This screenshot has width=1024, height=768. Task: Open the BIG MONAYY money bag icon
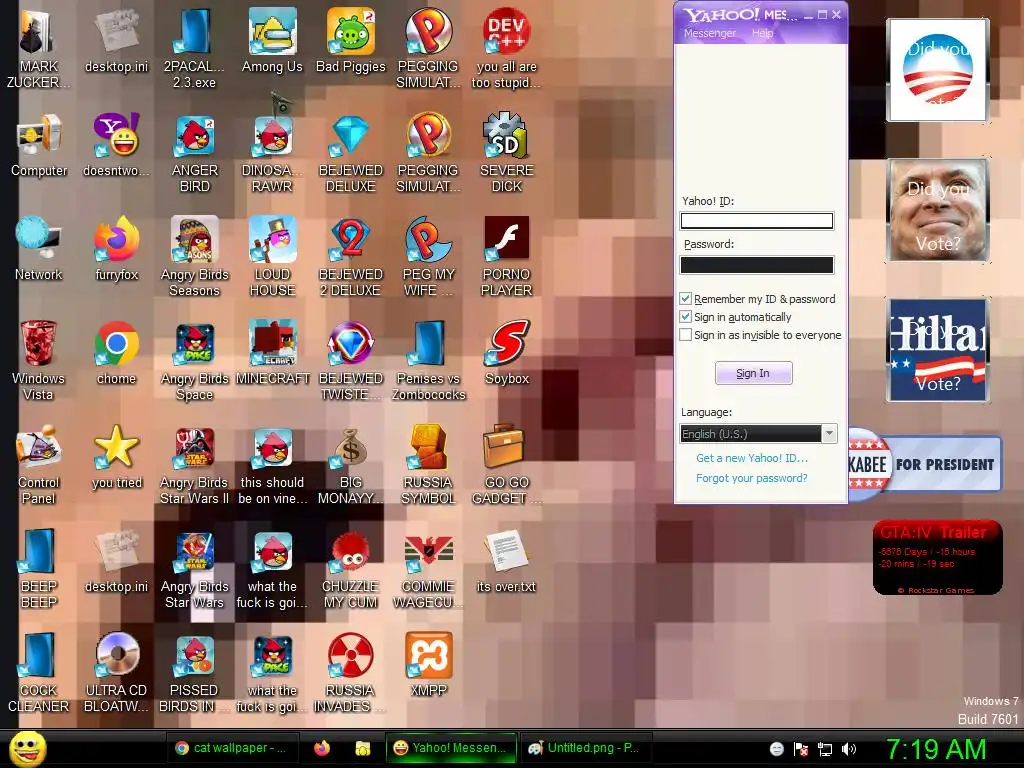point(351,464)
